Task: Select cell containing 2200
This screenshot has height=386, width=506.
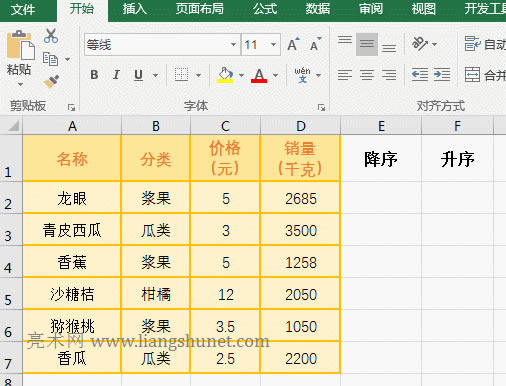Action: coord(301,358)
